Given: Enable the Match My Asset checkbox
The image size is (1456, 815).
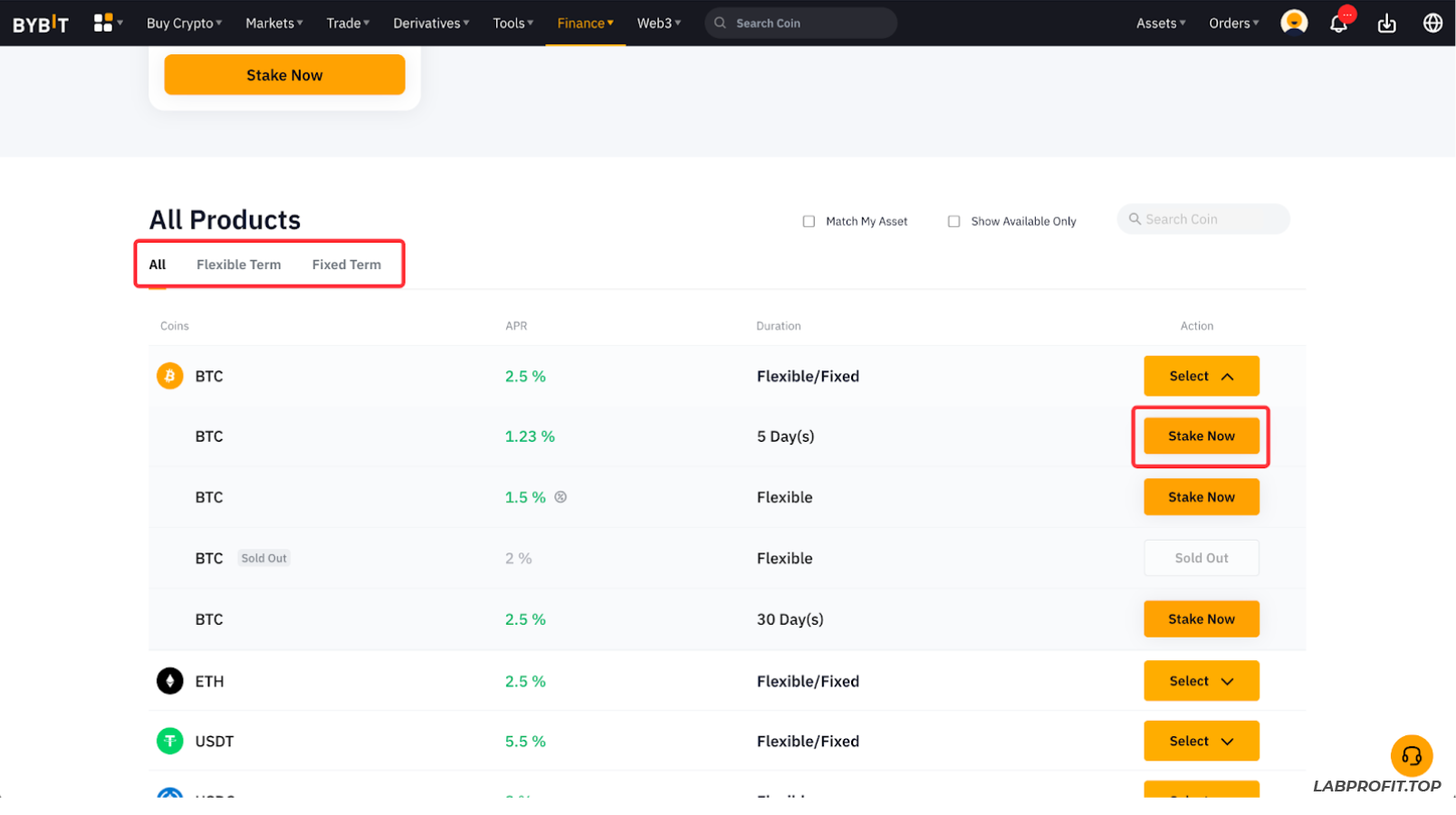Looking at the screenshot, I should [809, 221].
